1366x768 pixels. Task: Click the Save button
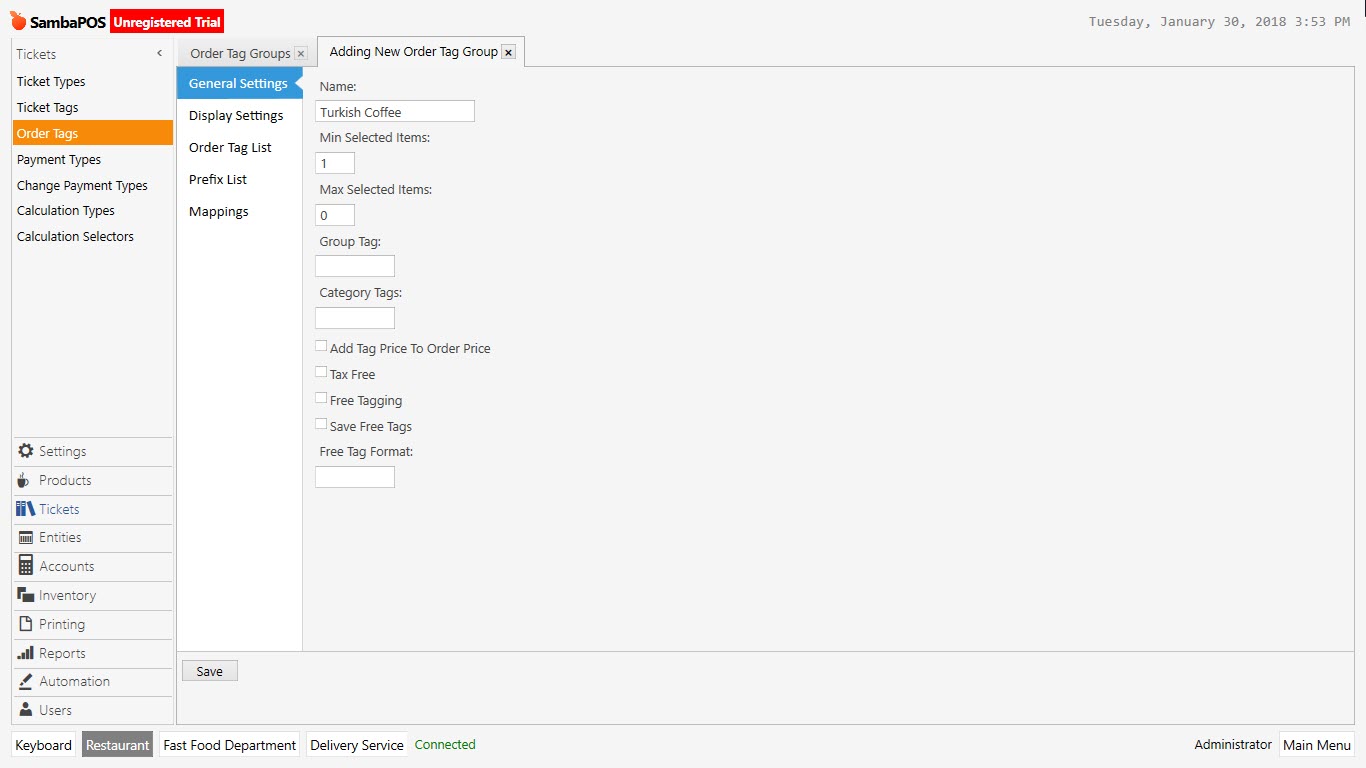coord(209,670)
